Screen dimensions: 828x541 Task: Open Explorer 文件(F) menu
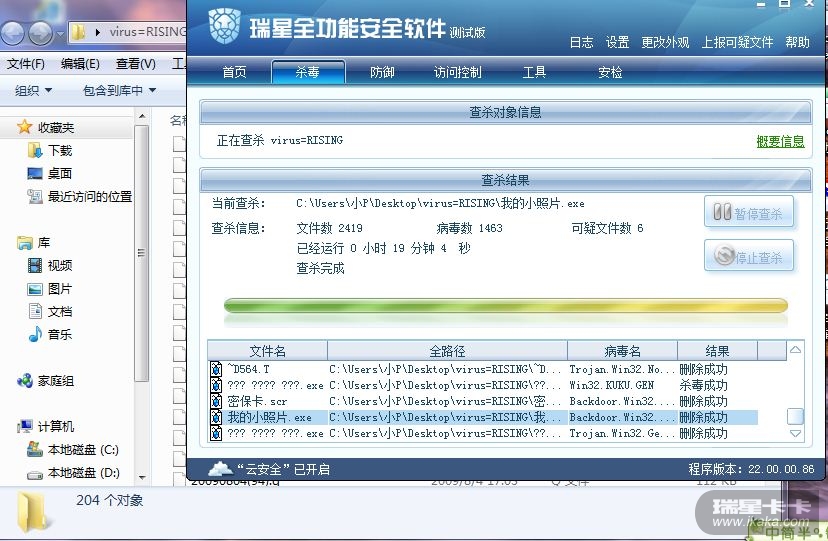[26, 64]
